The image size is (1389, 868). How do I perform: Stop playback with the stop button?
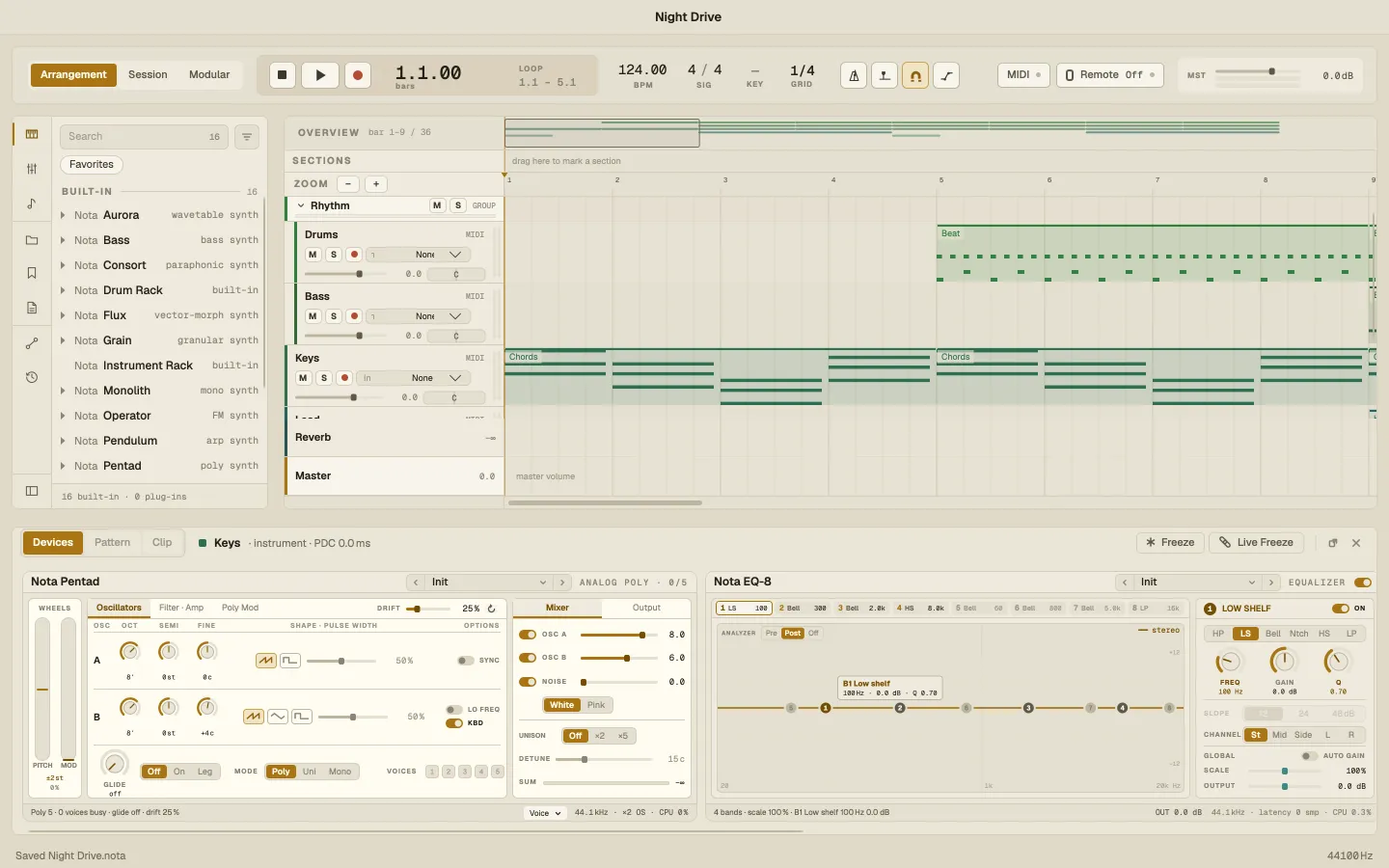pos(283,75)
